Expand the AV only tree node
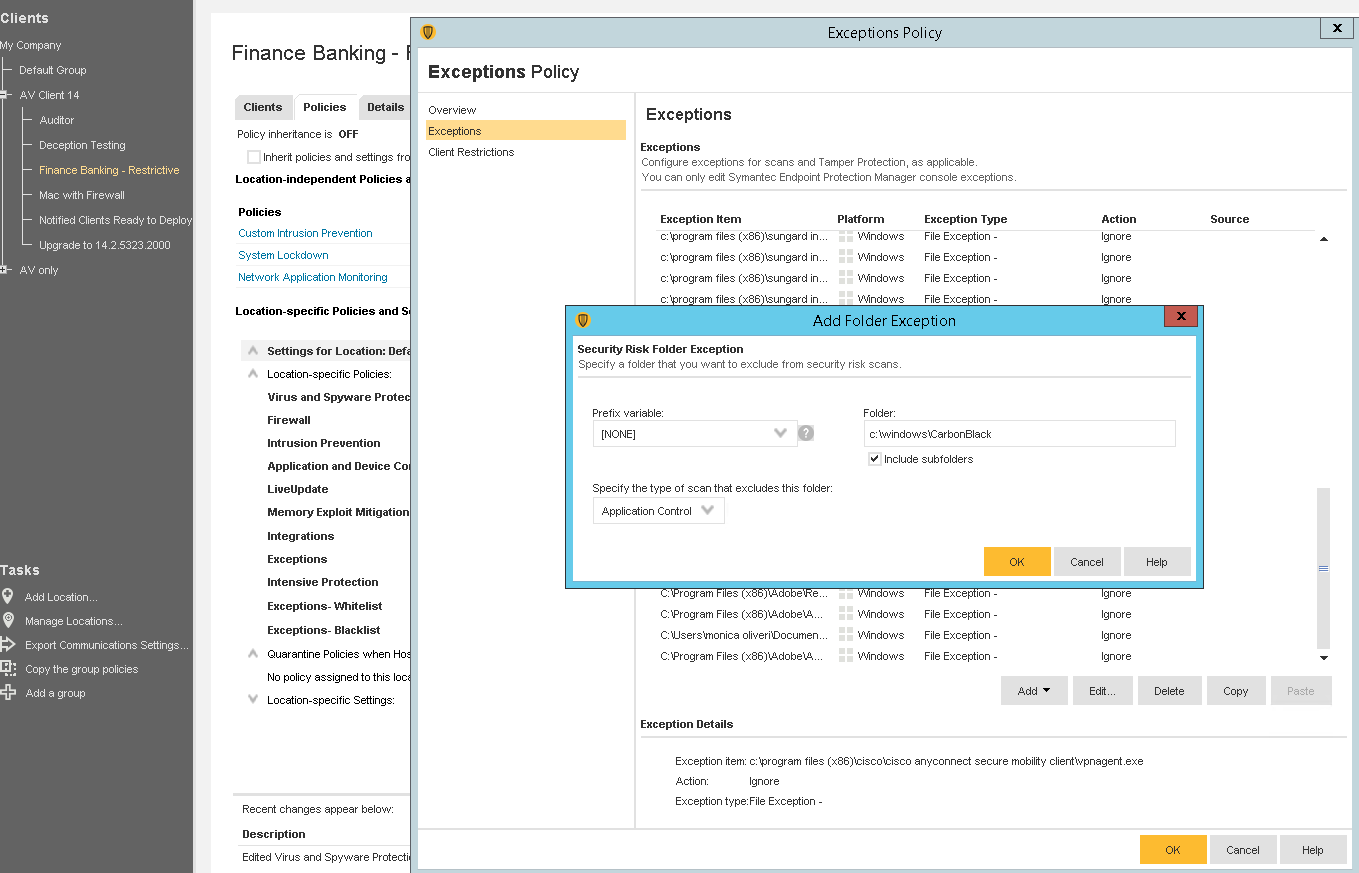The height and width of the screenshot is (873, 1359). [4, 270]
